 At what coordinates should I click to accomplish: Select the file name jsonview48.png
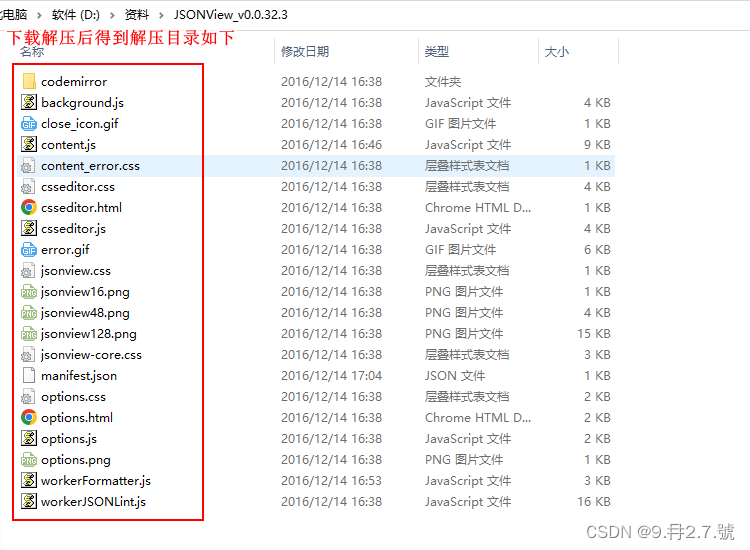85,313
